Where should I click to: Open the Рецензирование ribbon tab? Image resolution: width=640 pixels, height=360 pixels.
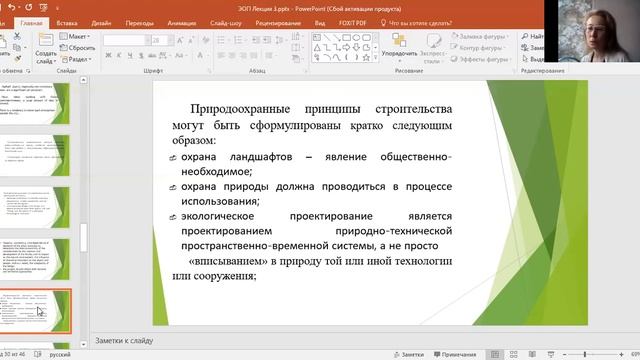coord(278,23)
